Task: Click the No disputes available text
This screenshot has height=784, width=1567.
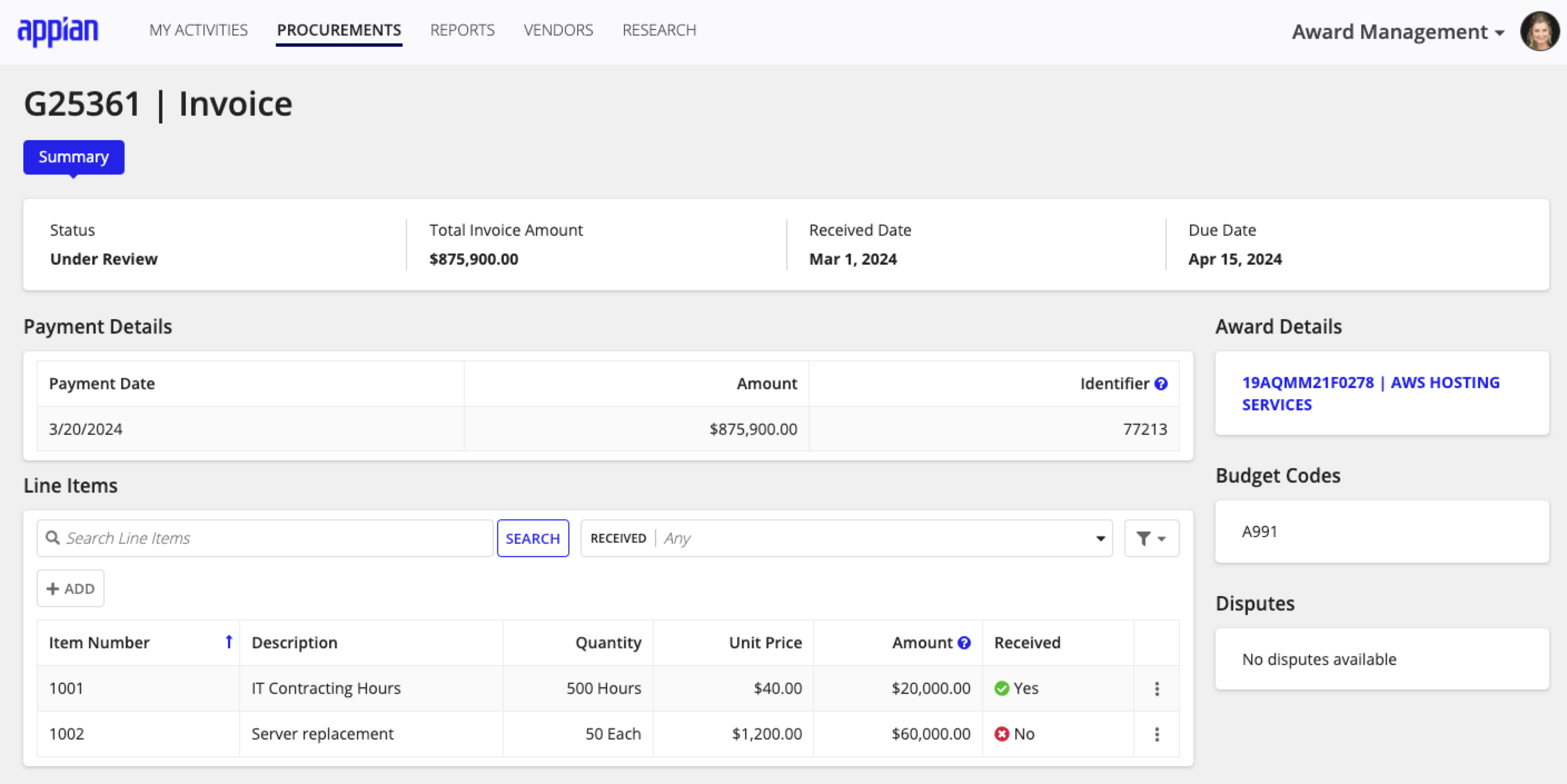Action: (1319, 659)
